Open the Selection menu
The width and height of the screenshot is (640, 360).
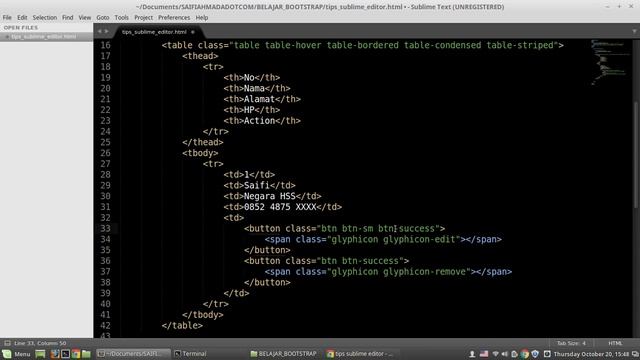[x=44, y=18]
